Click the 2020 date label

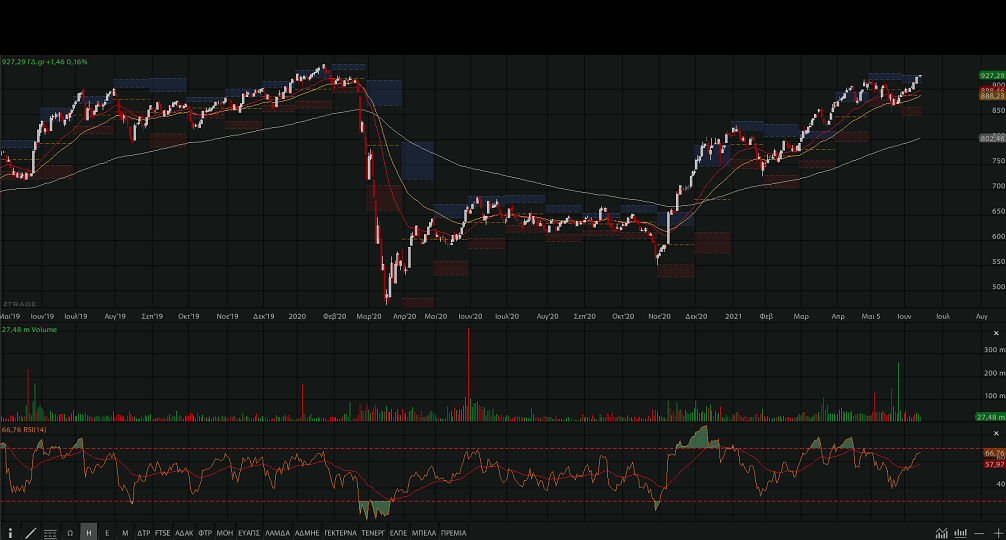(297, 316)
